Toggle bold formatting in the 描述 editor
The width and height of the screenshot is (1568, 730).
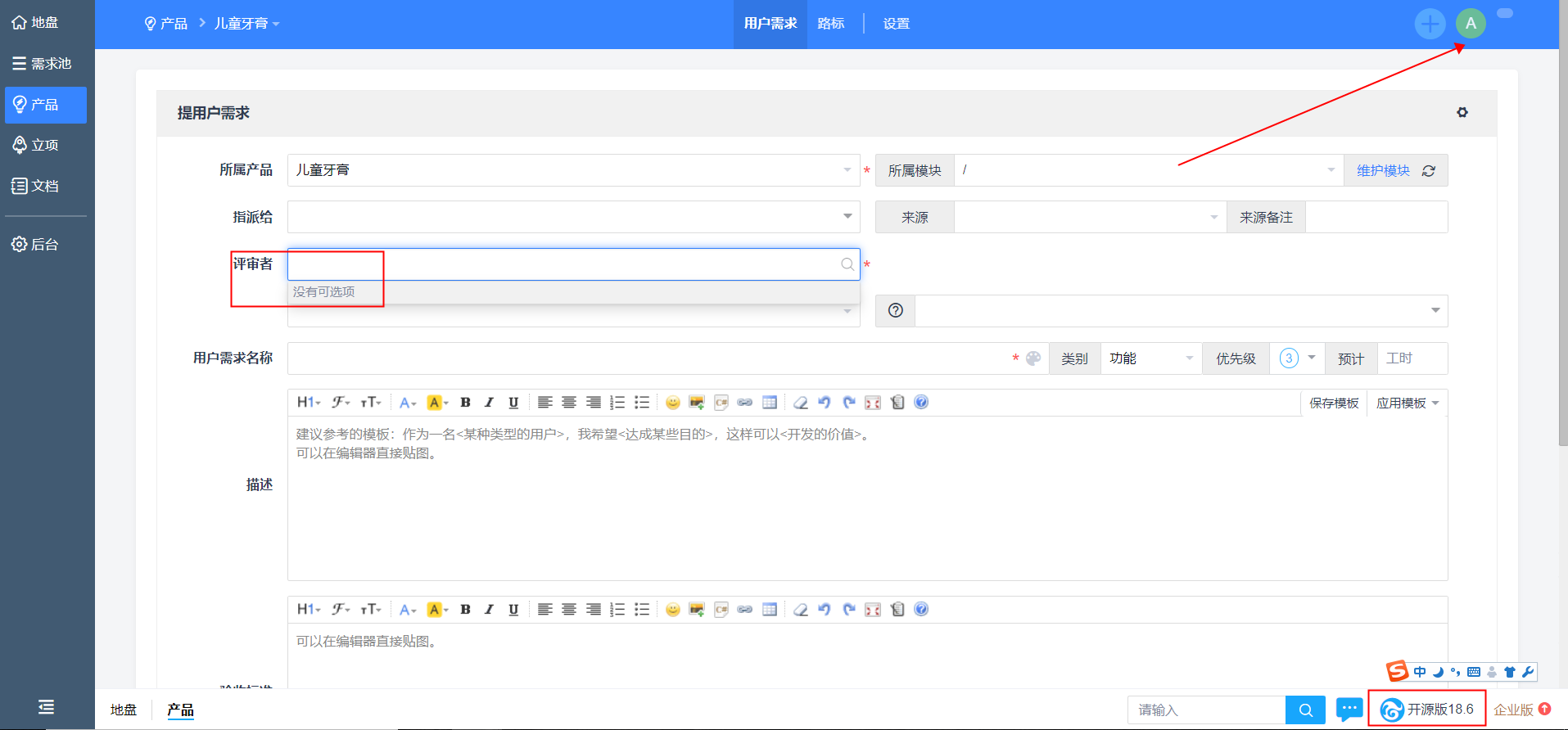pos(465,403)
